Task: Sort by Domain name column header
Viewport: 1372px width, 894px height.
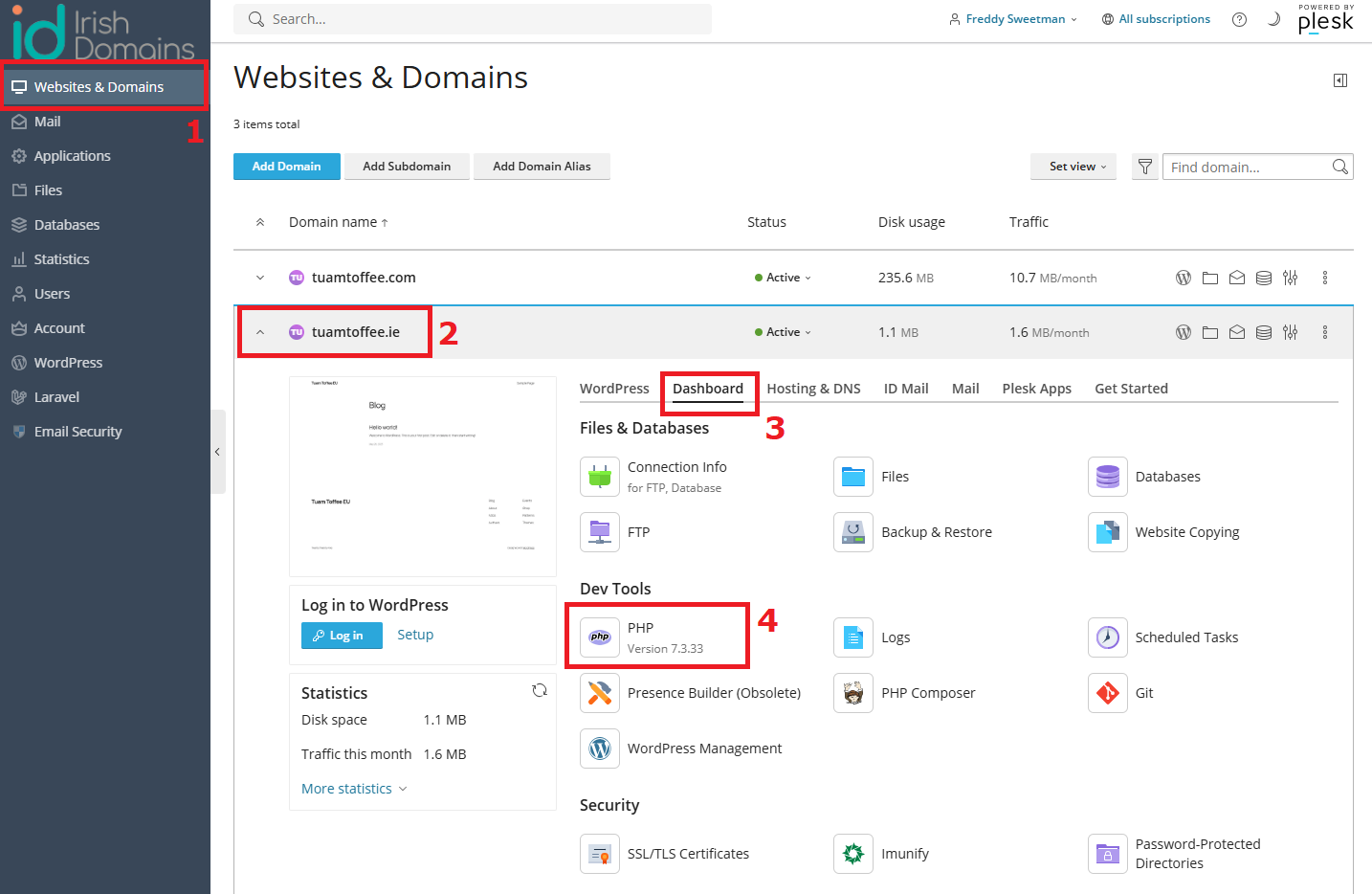Action: [x=339, y=222]
